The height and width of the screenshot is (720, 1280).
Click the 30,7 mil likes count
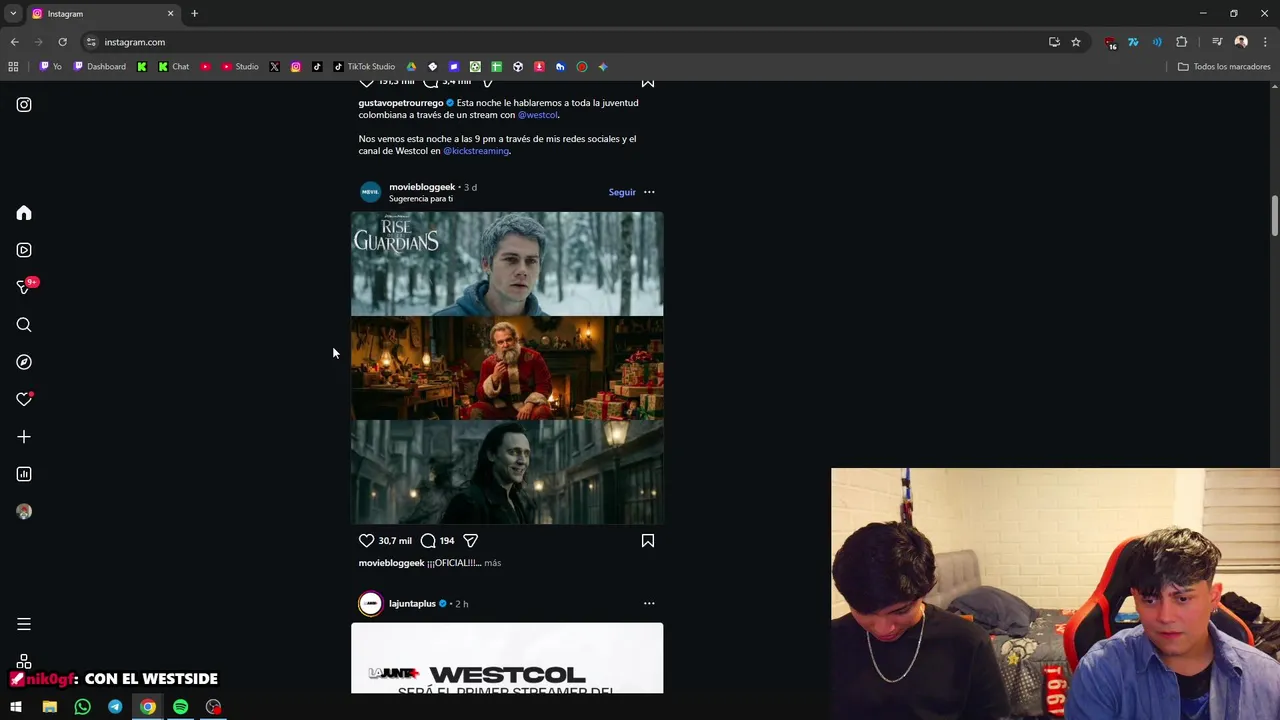coord(395,541)
